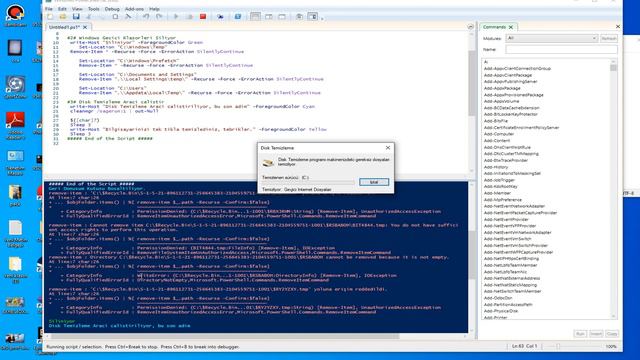Viewport: 640px width, 360px height.
Task: Select Add-Content command
Action: [497, 140]
